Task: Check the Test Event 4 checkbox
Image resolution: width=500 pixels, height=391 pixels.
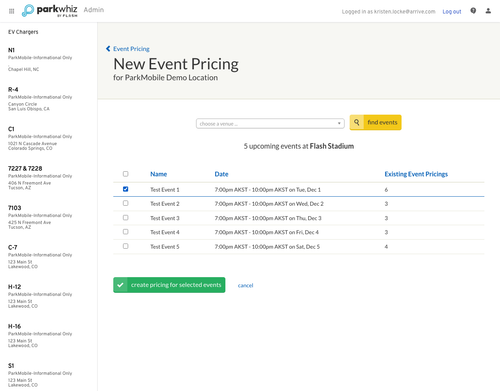Action: [125, 232]
